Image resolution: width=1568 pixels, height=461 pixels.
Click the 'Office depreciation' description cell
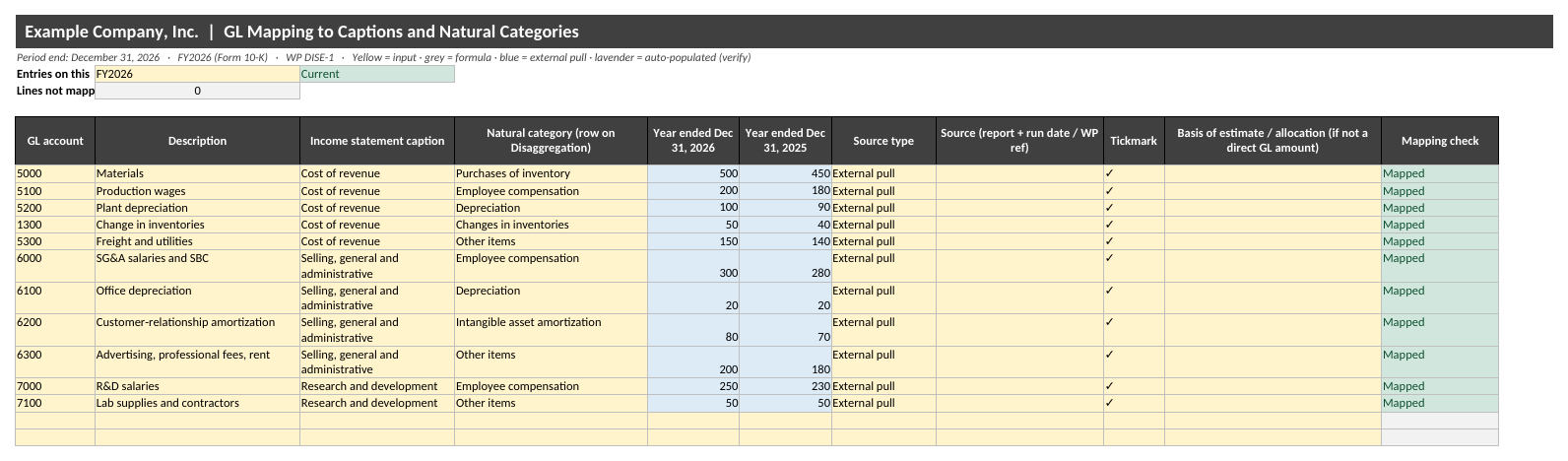pos(197,298)
